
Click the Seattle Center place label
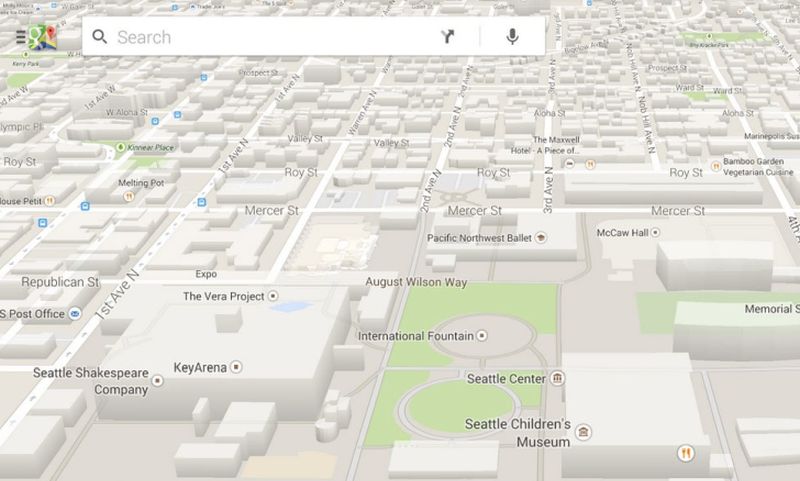pyautogui.click(x=506, y=379)
